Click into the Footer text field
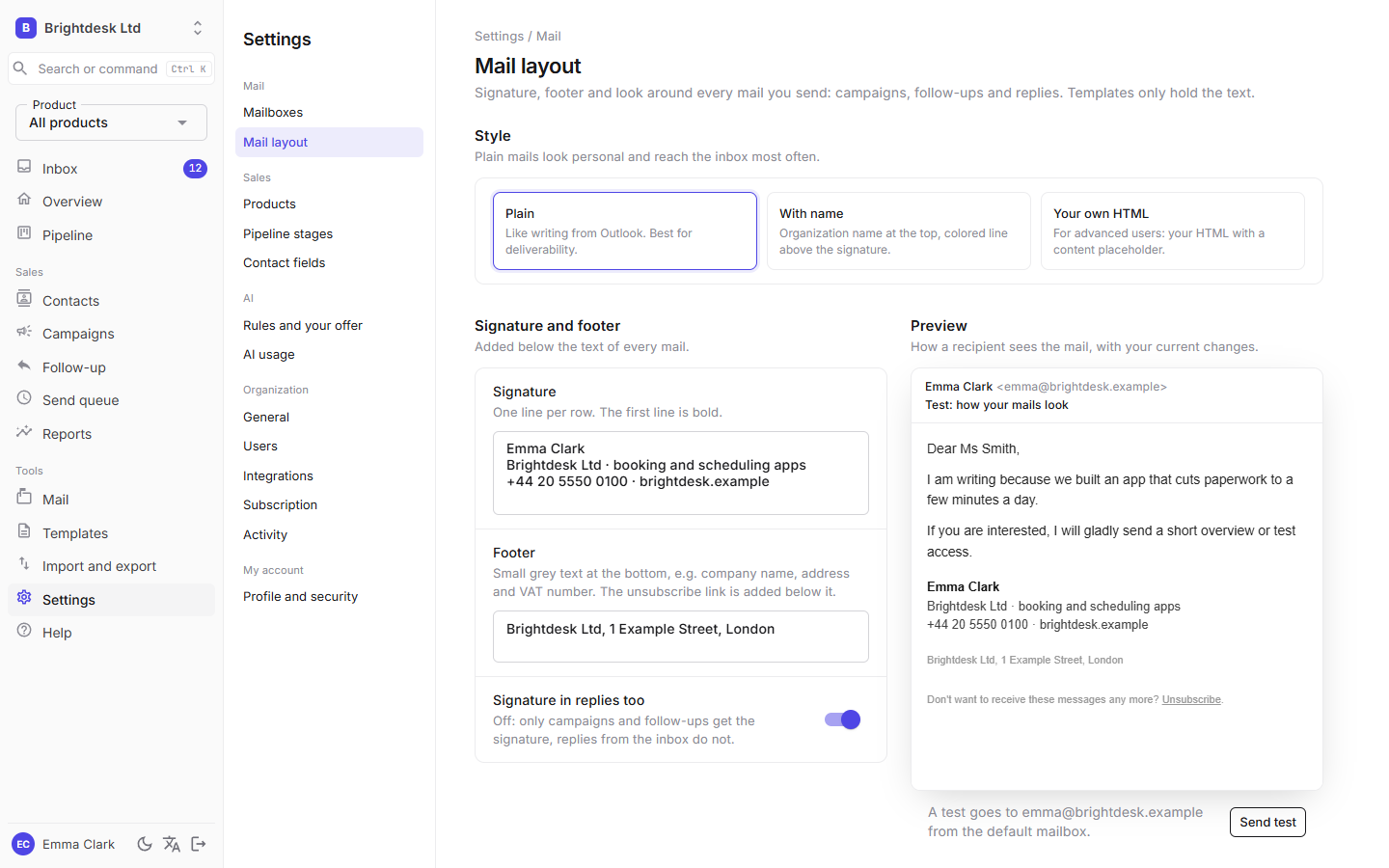This screenshot has height=868, width=1389. click(x=681, y=637)
